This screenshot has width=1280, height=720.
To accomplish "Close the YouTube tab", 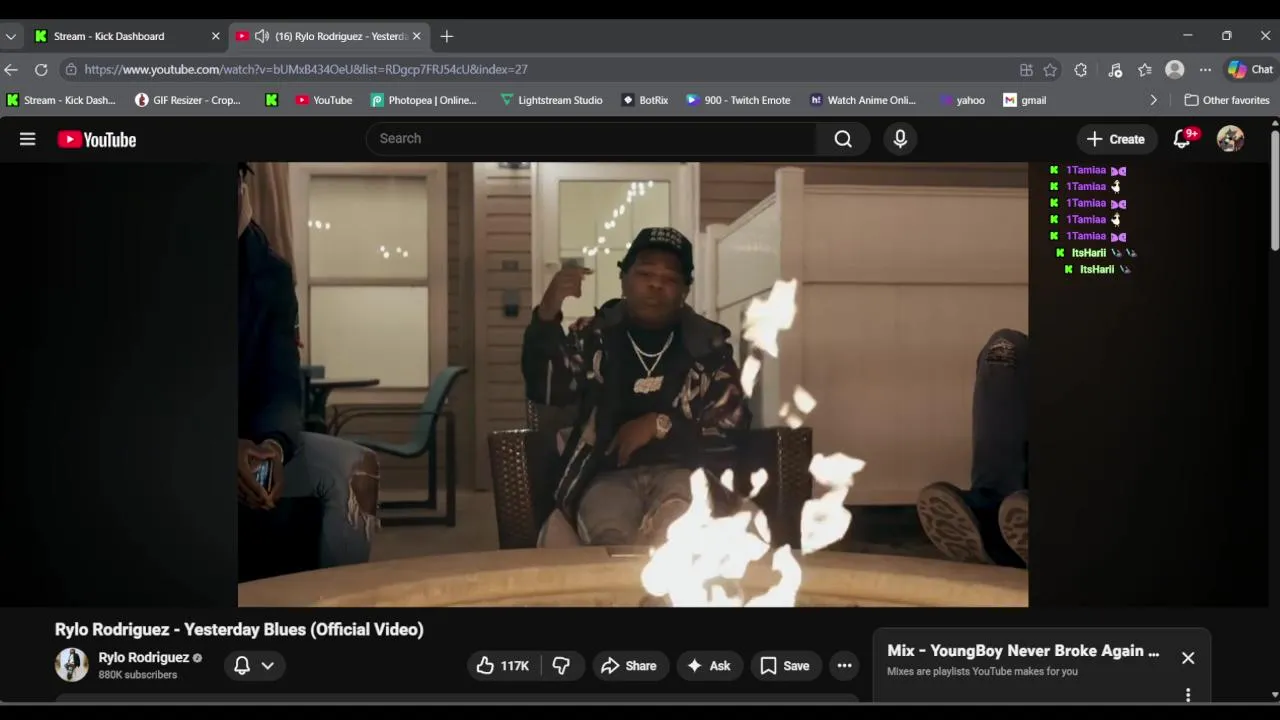I will tap(417, 36).
